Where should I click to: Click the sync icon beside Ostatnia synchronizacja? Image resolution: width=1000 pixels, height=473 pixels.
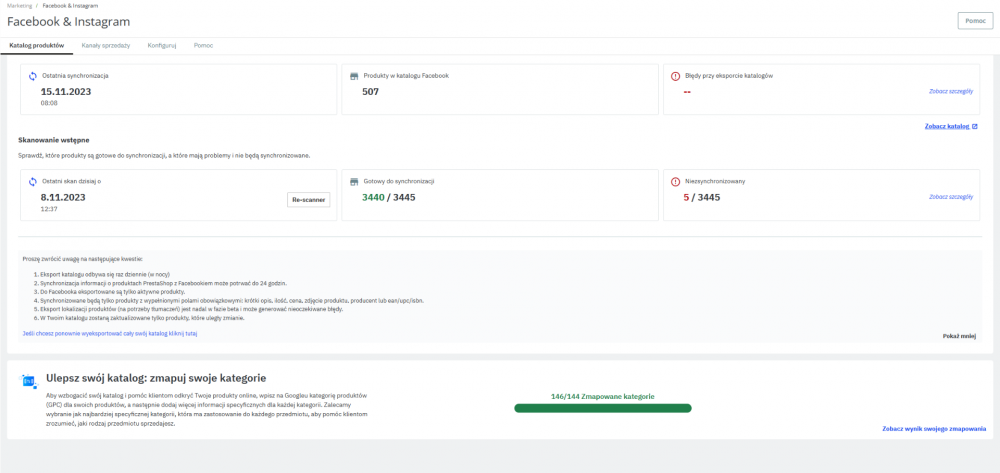pos(33,76)
